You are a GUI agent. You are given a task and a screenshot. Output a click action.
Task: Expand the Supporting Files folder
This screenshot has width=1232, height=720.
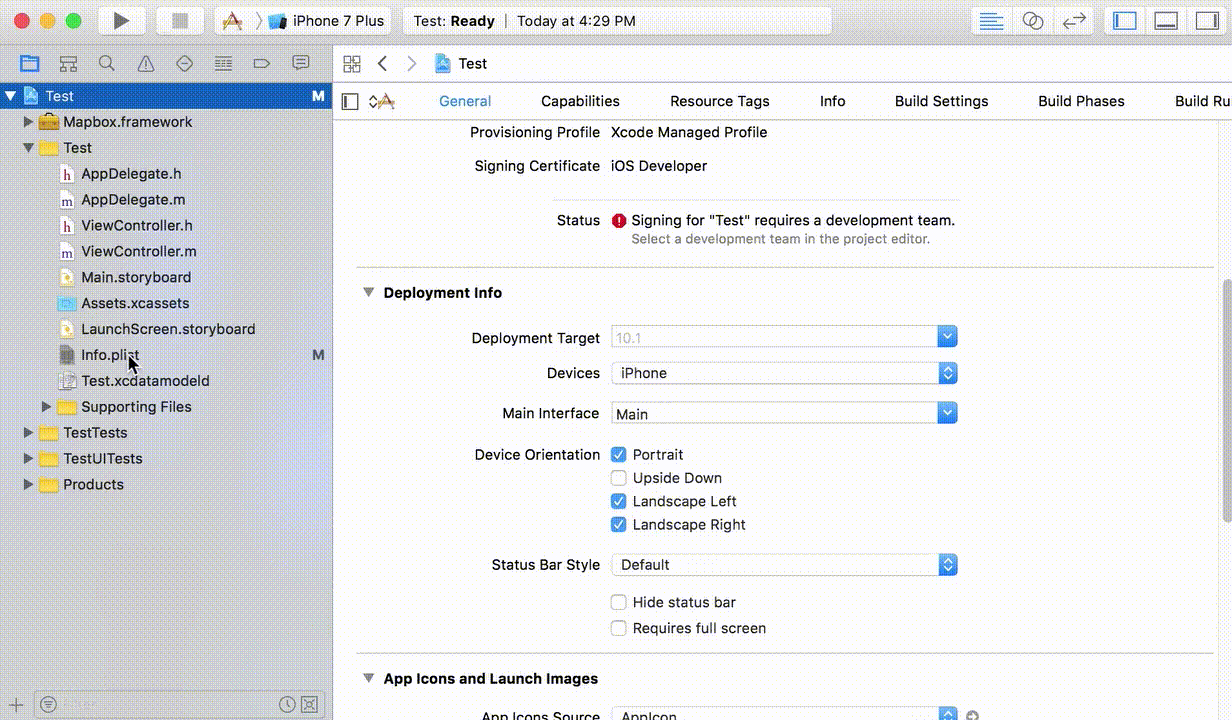pos(46,407)
